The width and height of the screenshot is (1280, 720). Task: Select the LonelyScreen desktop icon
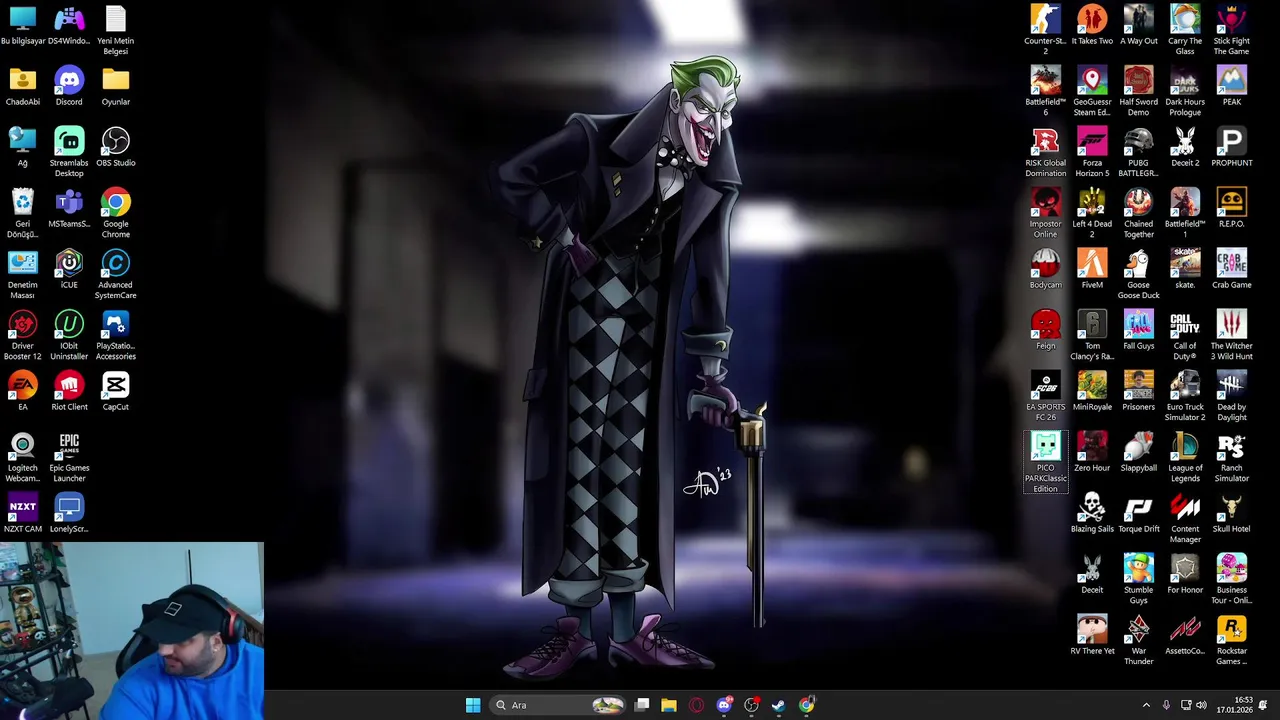tap(69, 513)
